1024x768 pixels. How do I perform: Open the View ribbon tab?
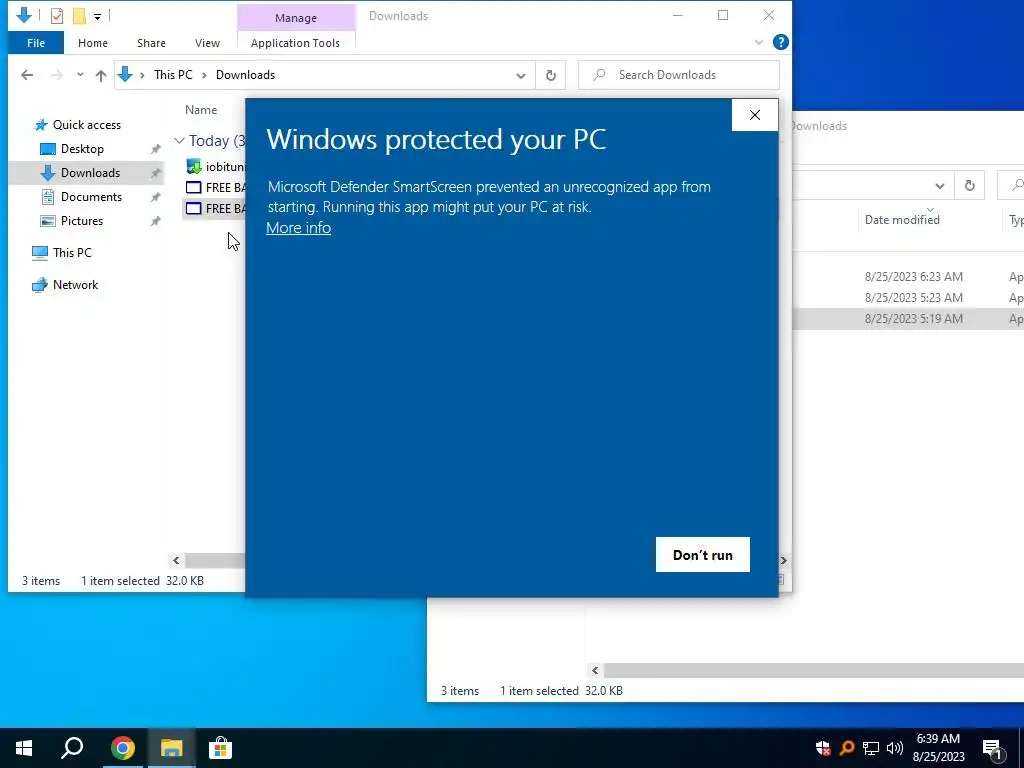pos(207,43)
